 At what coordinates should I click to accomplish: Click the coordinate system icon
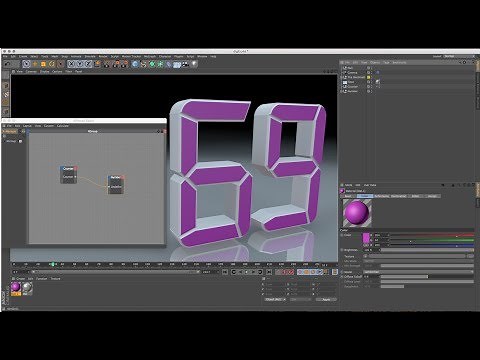[x=97, y=64]
